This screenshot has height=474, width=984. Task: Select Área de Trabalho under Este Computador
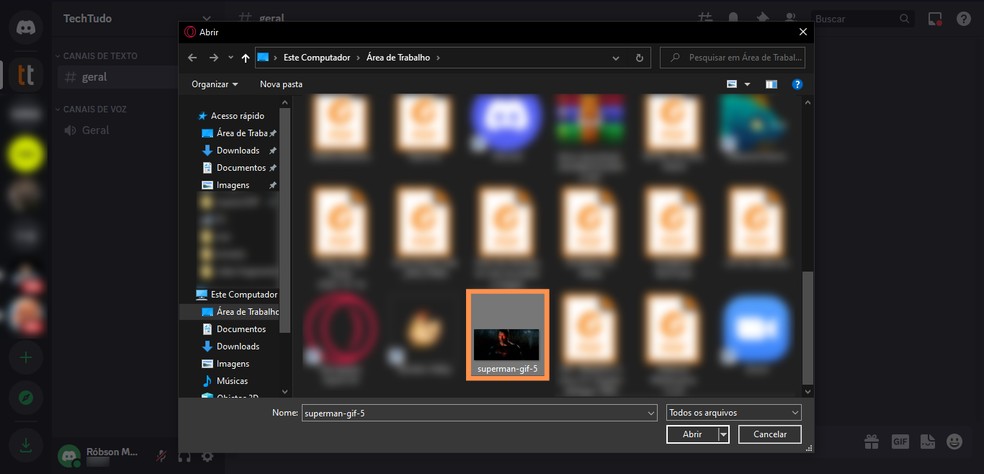pos(240,312)
